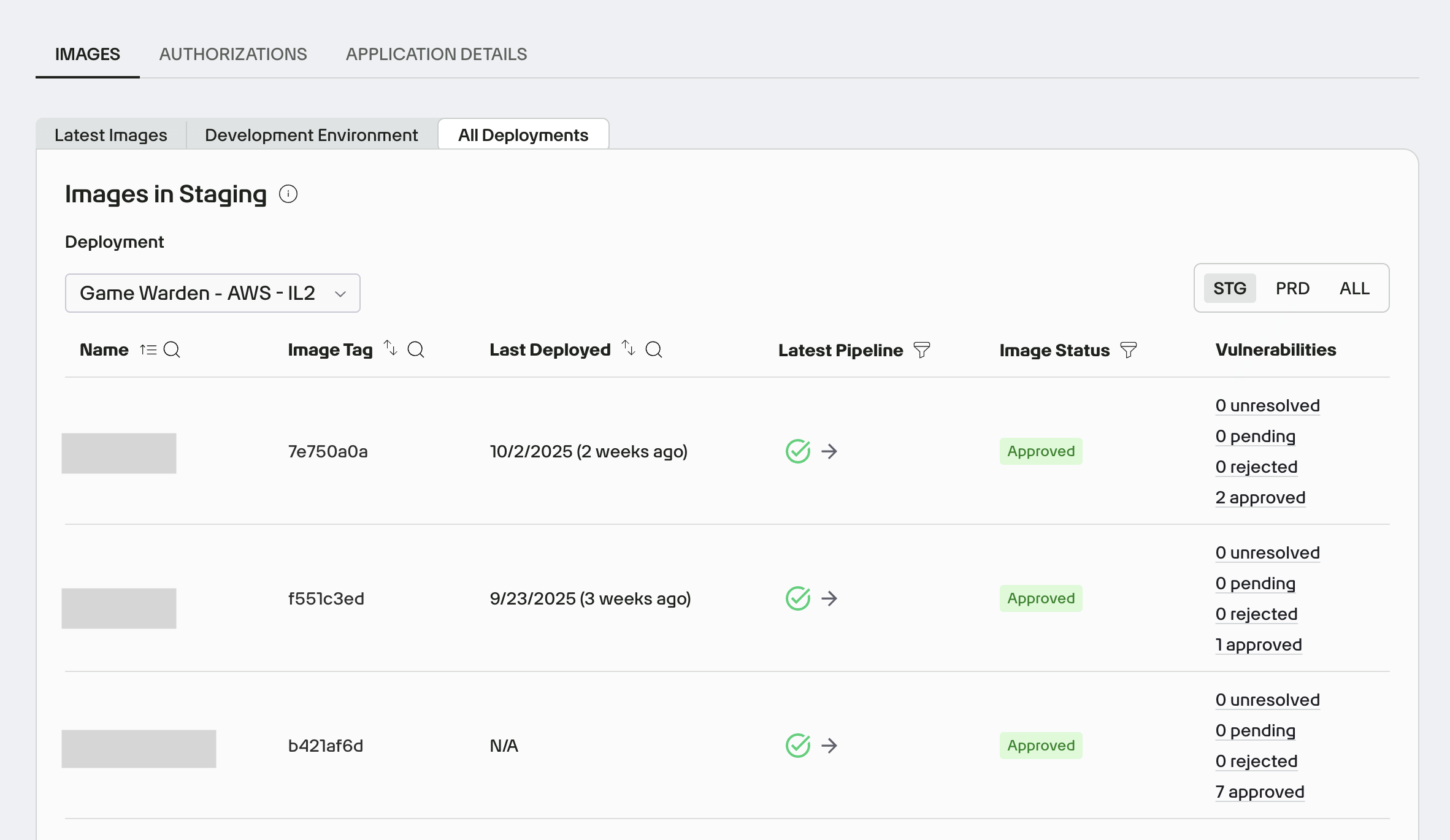Viewport: 1450px width, 840px height.
Task: Sort the table by Image Tag
Action: click(391, 348)
